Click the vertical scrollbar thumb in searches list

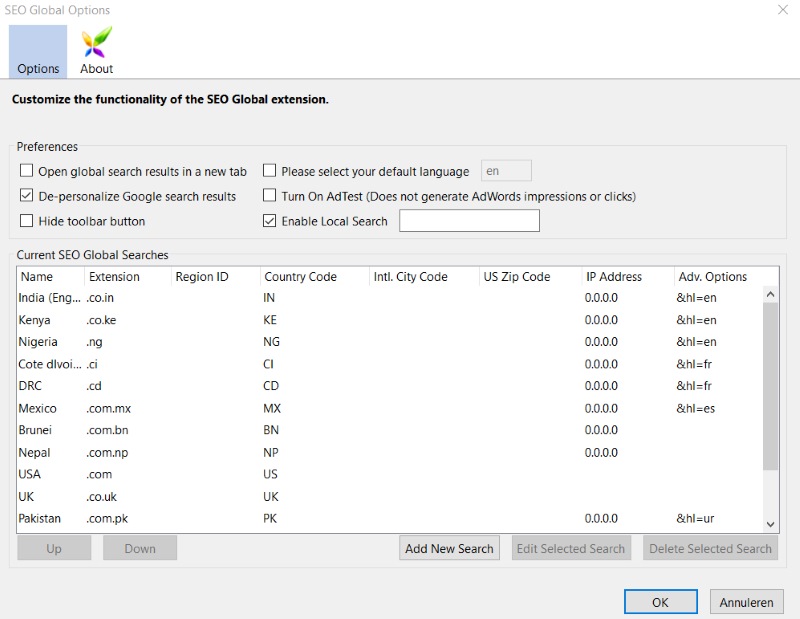tap(770, 386)
